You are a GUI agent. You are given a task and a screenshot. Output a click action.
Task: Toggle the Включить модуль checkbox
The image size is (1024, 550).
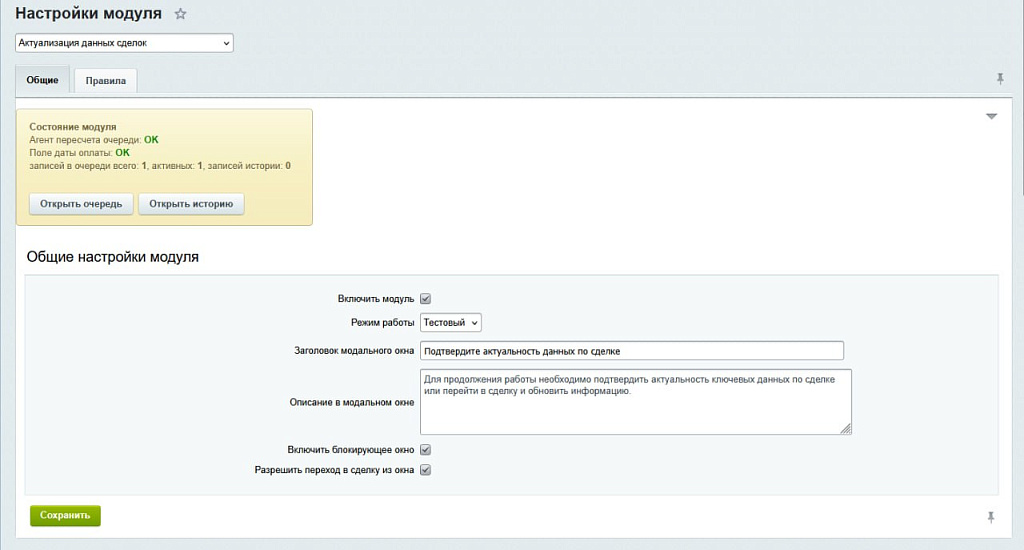click(425, 299)
